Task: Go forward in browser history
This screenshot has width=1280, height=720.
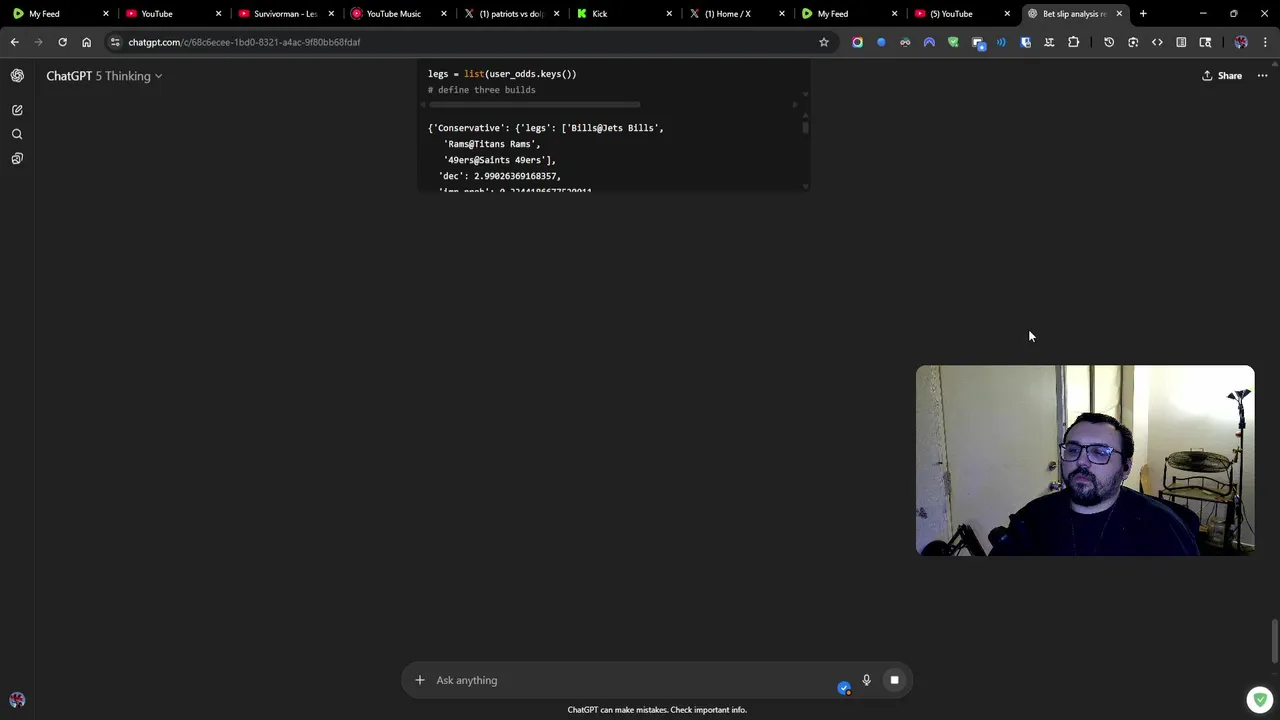Action: click(x=38, y=42)
